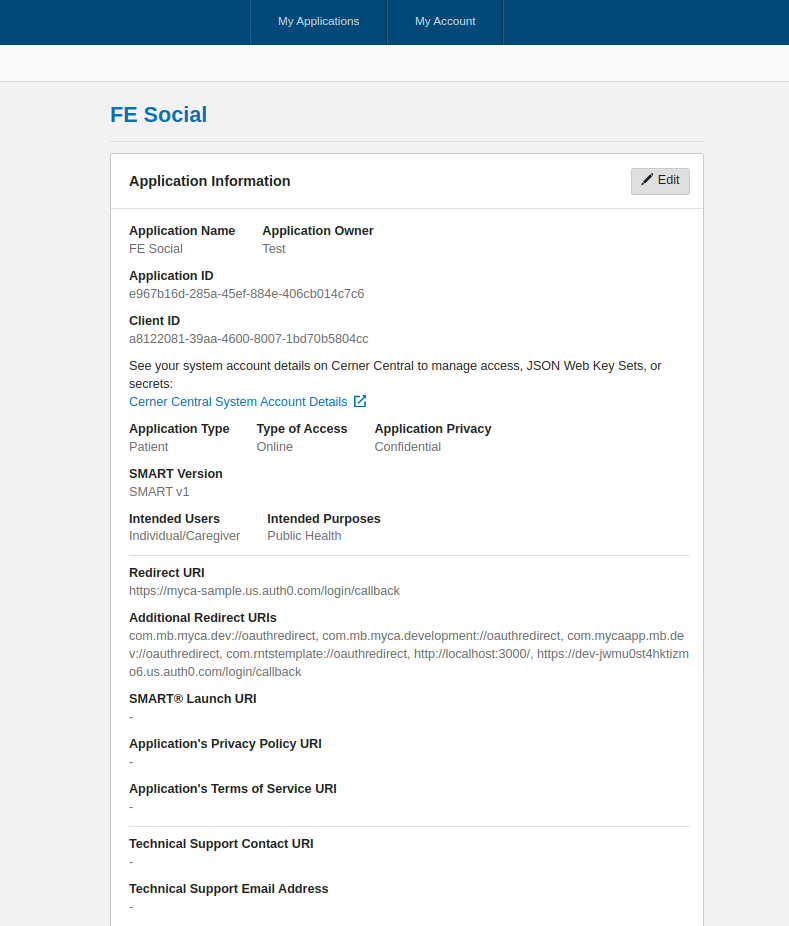Screen dimensions: 789x926
Task: Click the Patient application type value
Action: 149,447
